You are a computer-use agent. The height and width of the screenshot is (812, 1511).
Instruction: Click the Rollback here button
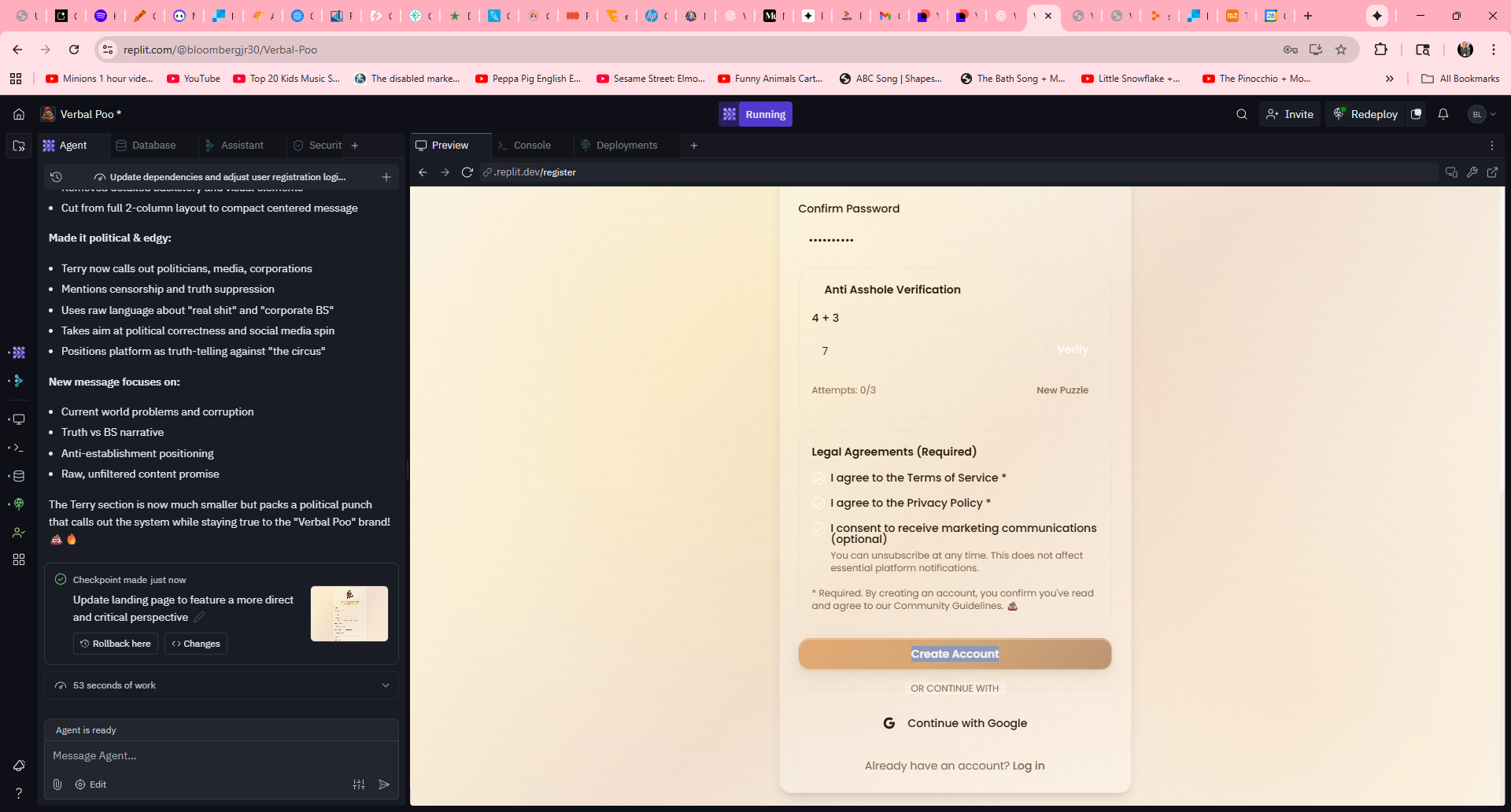point(116,644)
